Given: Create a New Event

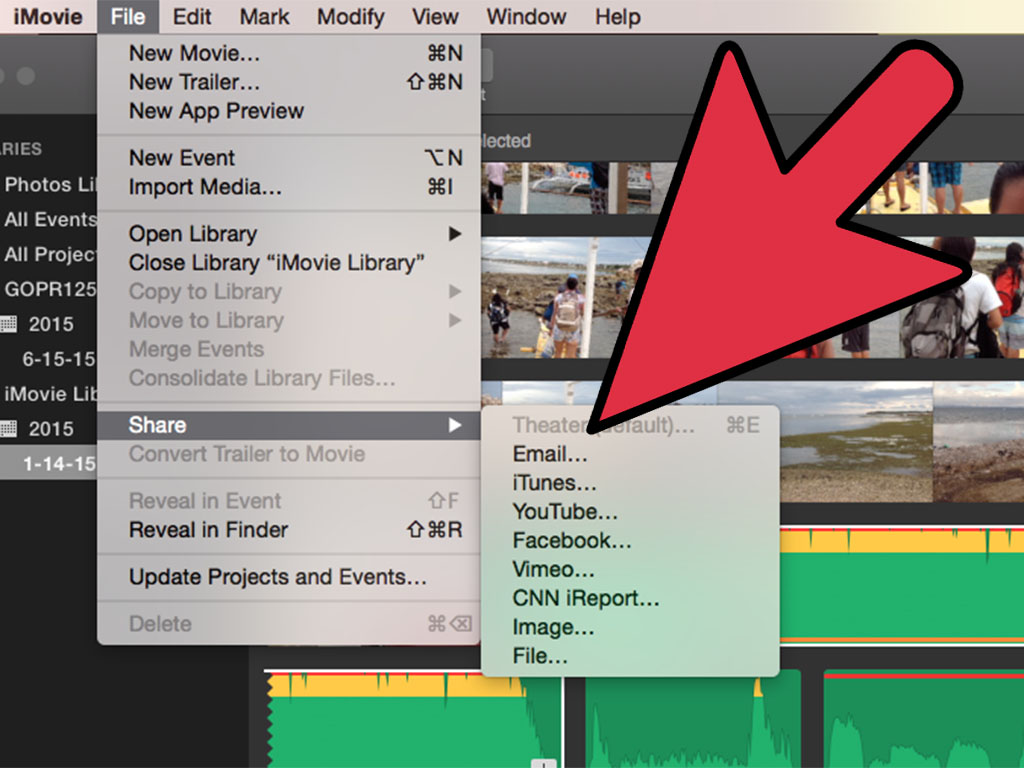Looking at the screenshot, I should [x=289, y=157].
